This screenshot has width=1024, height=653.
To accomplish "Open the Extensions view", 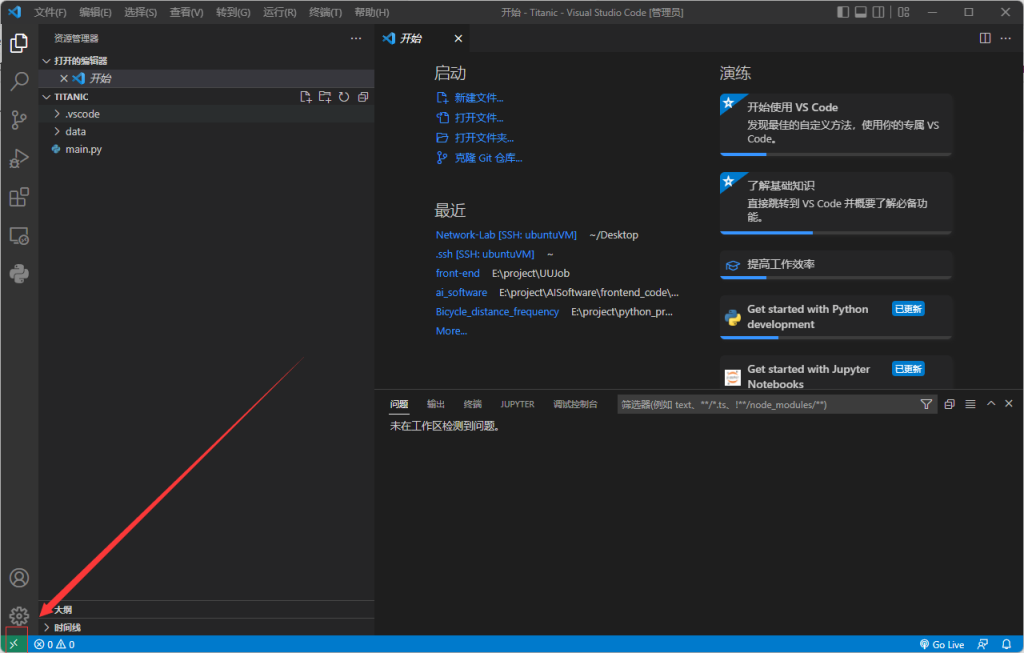I will pos(19,197).
